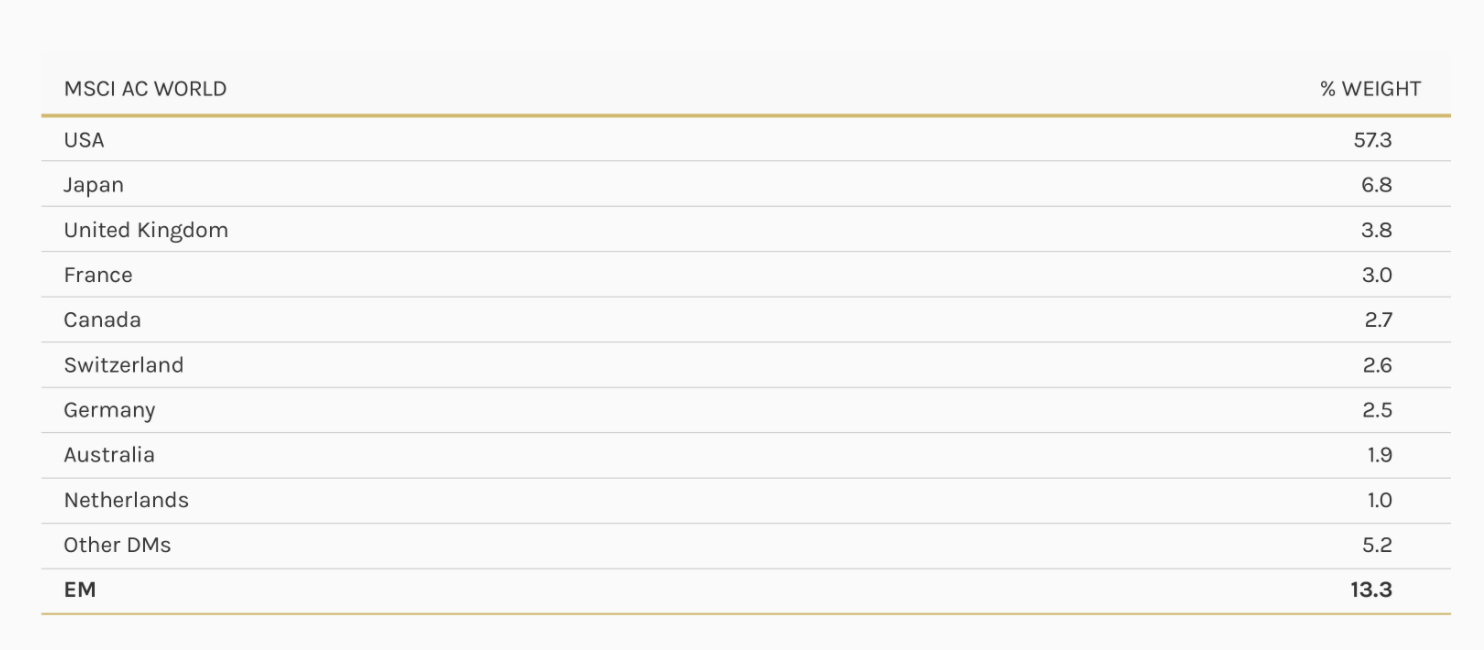1484x650 pixels.
Task: Click the 6.8 weight for Japan
Action: pos(1377,185)
